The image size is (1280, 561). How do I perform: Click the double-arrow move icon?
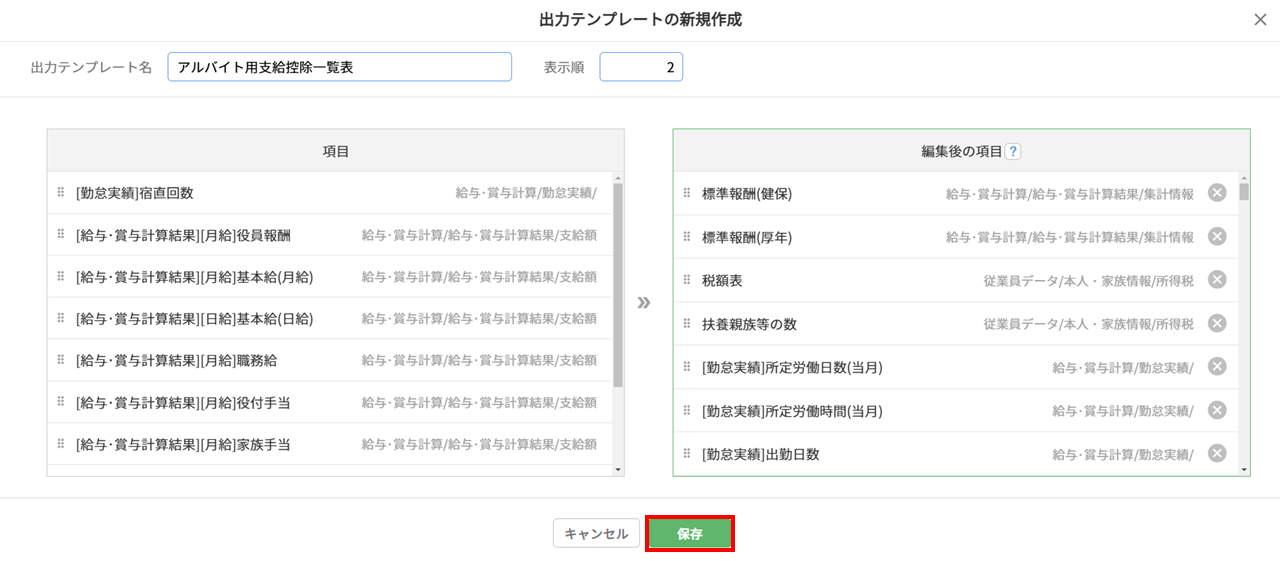644,302
